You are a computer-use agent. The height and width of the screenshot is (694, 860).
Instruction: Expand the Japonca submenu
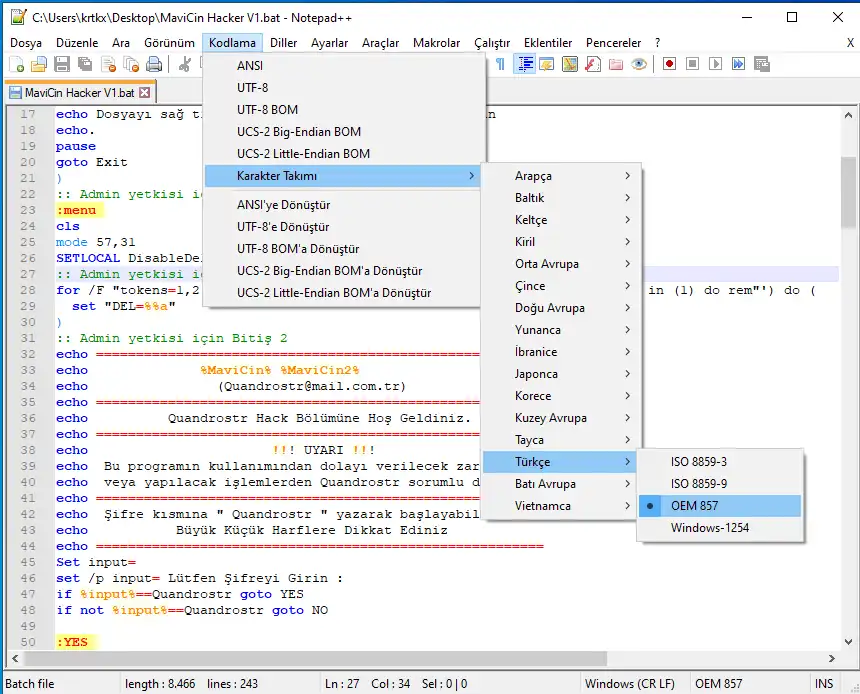pyautogui.click(x=561, y=374)
